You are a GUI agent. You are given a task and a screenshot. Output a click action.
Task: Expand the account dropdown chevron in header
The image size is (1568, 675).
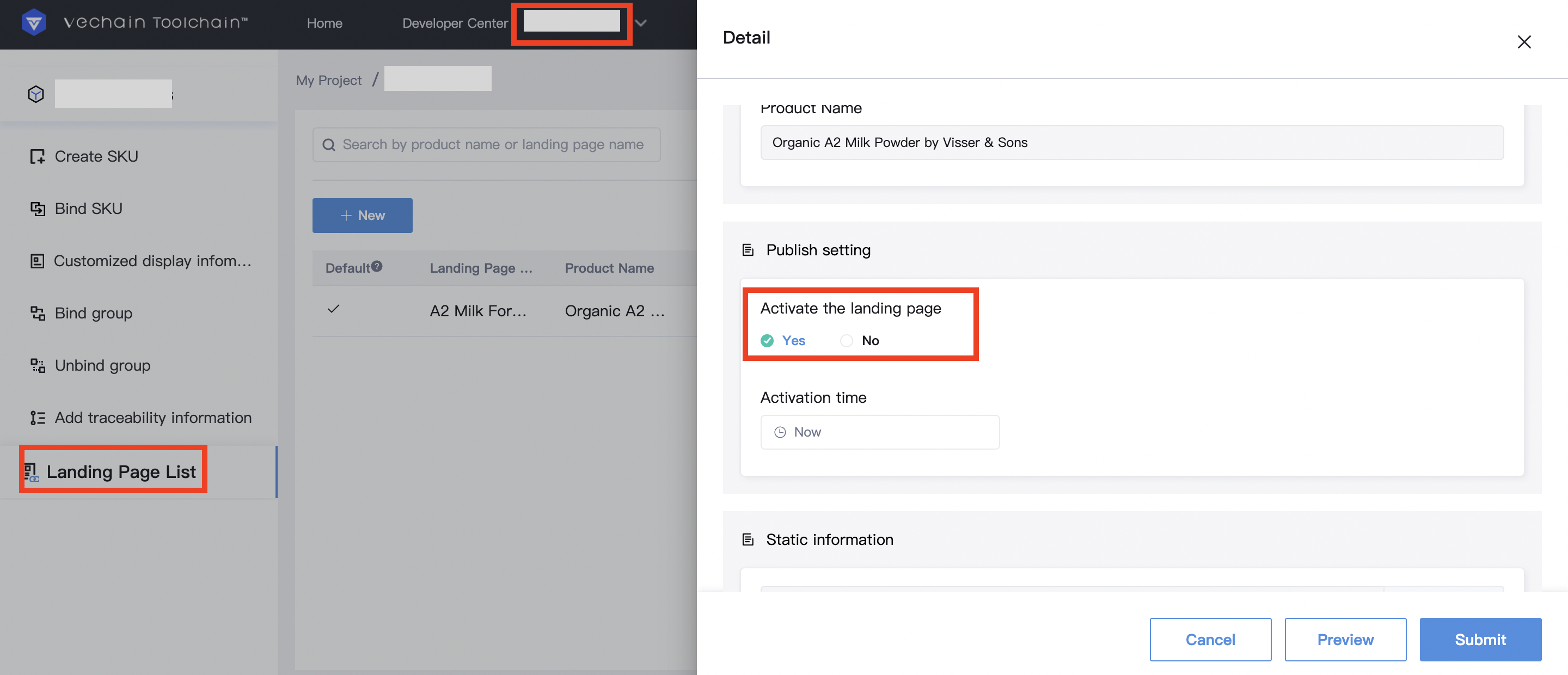pyautogui.click(x=640, y=23)
